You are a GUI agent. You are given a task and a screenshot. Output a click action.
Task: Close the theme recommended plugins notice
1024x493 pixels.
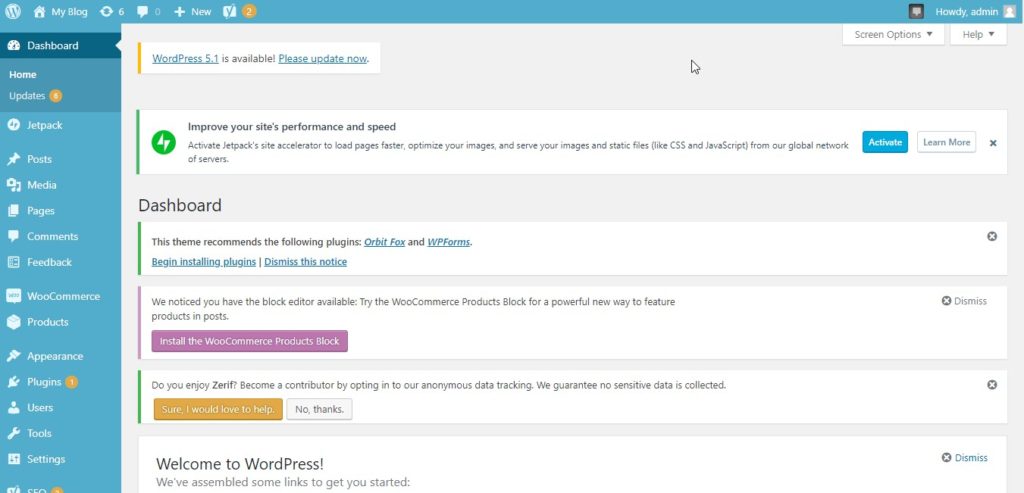pos(992,236)
